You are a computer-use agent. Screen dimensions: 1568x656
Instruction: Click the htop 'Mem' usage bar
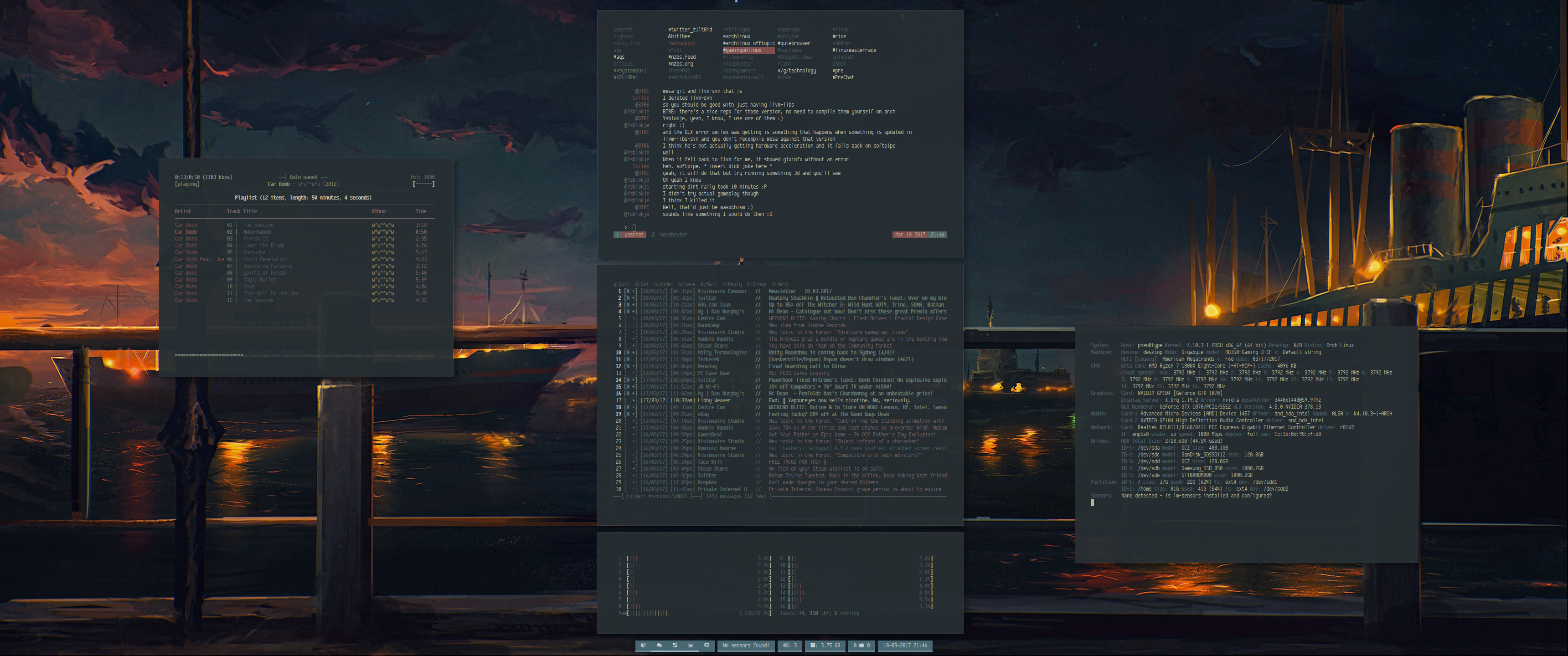pyautogui.click(x=695, y=613)
